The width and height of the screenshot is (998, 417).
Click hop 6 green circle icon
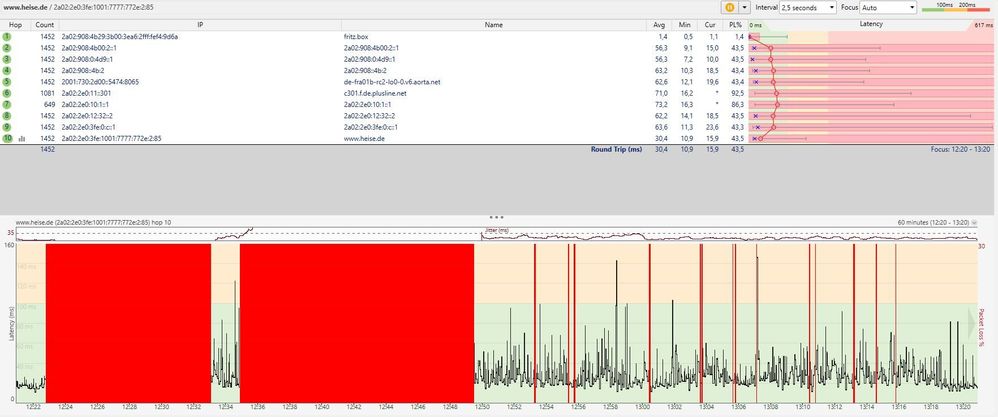(7, 93)
